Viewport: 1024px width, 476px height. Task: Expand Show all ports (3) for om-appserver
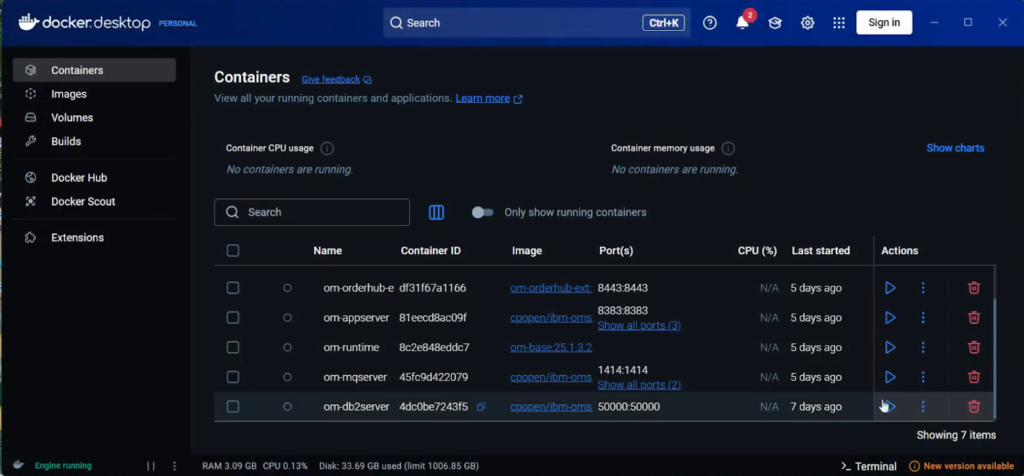tap(638, 326)
